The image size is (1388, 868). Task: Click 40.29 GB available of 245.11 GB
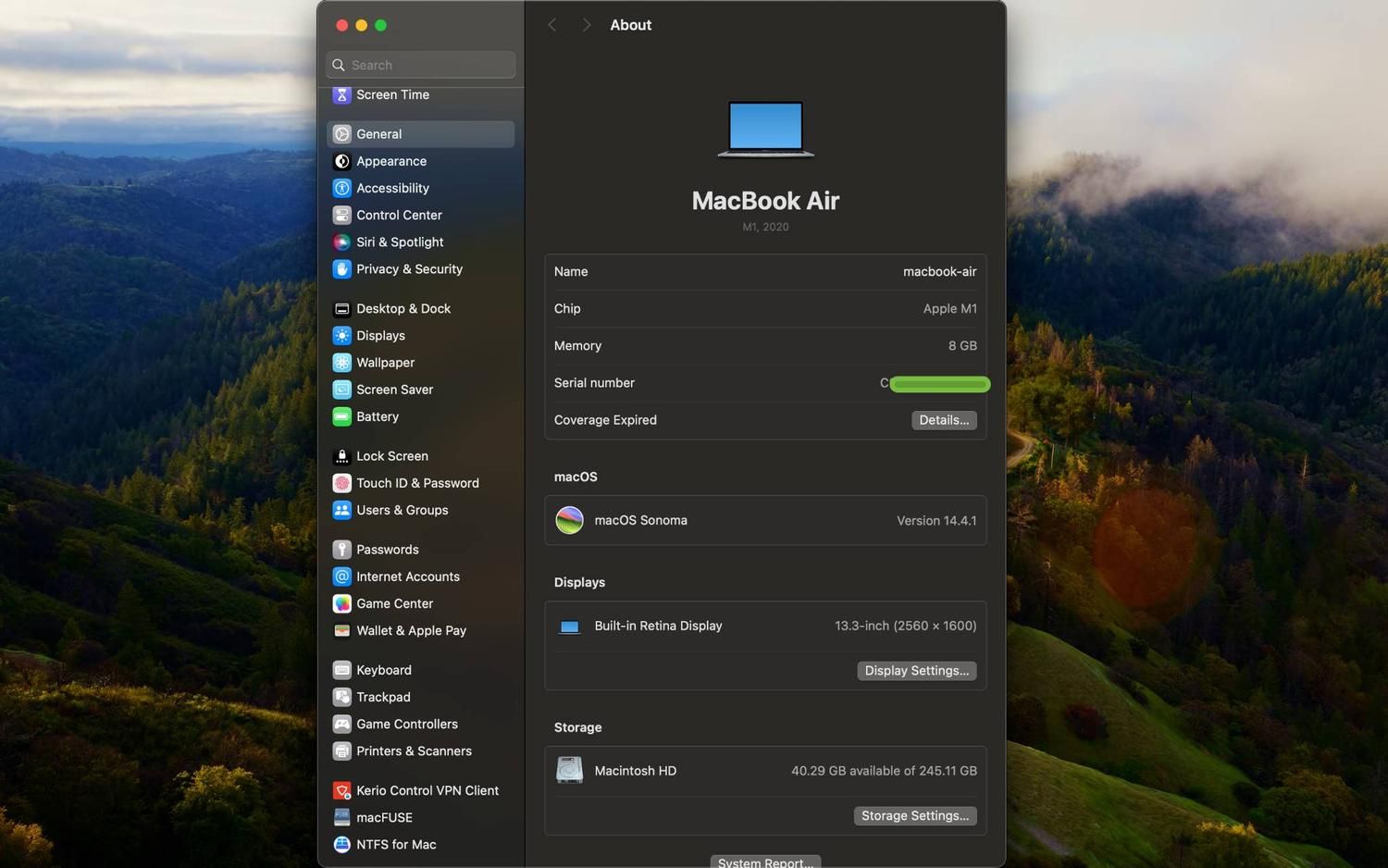884,771
